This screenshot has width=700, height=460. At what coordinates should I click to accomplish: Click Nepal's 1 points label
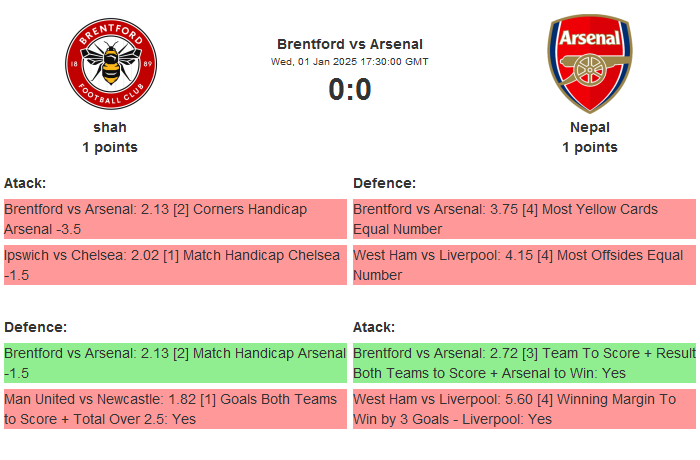click(590, 147)
